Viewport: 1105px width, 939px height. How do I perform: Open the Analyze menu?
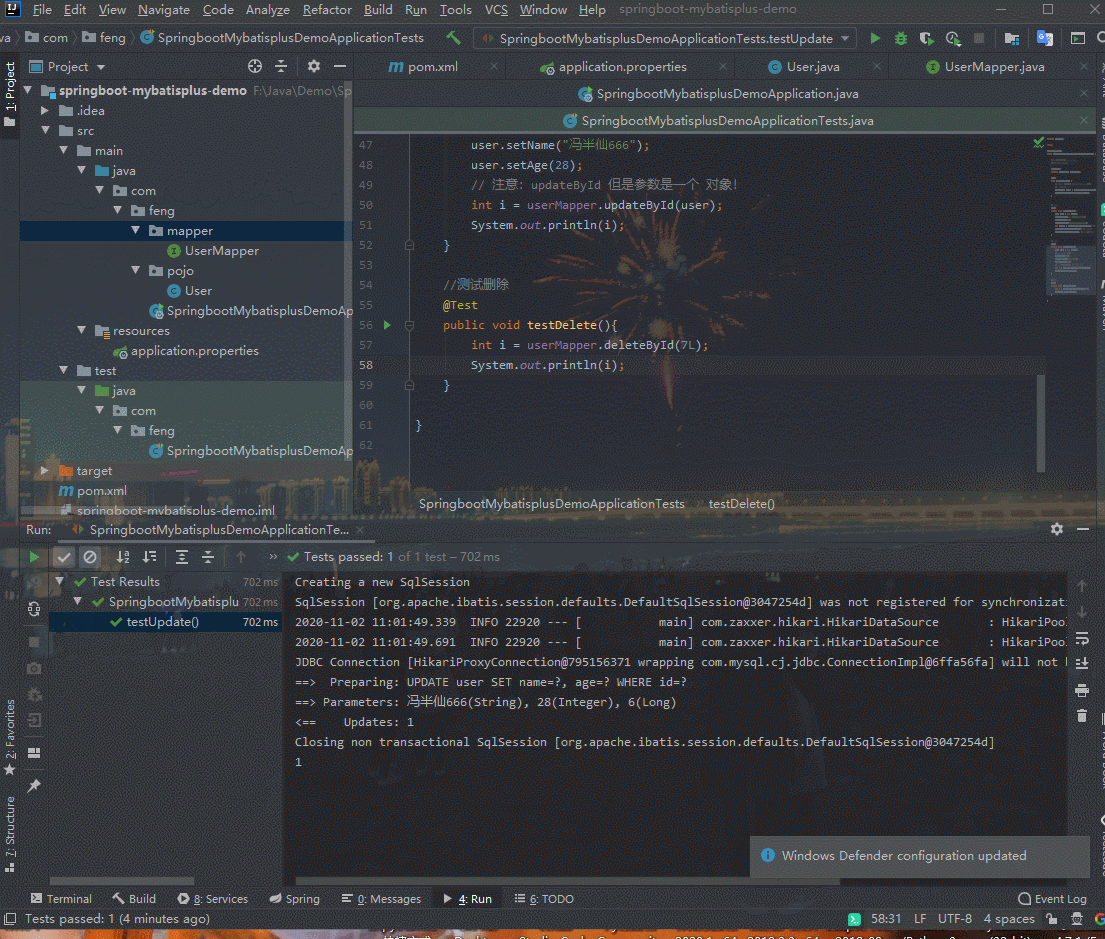click(x=268, y=10)
